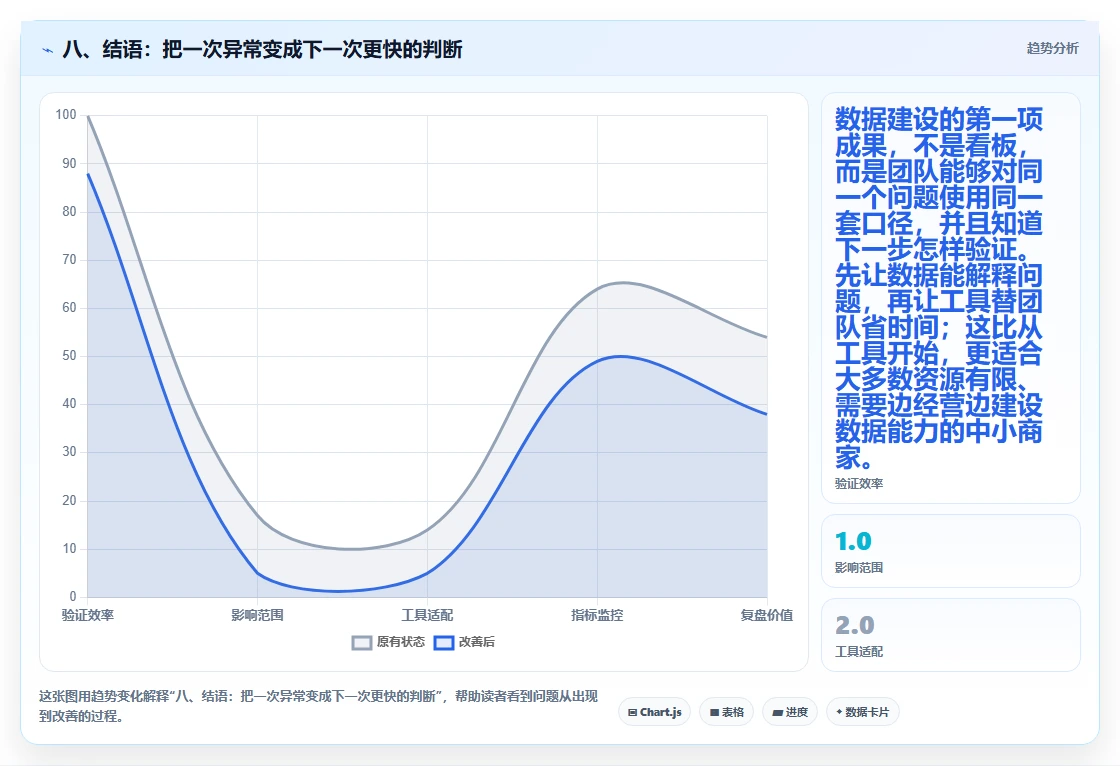Click the gray 原有状态 legend color box
The width and height of the screenshot is (1120, 766).
click(362, 642)
